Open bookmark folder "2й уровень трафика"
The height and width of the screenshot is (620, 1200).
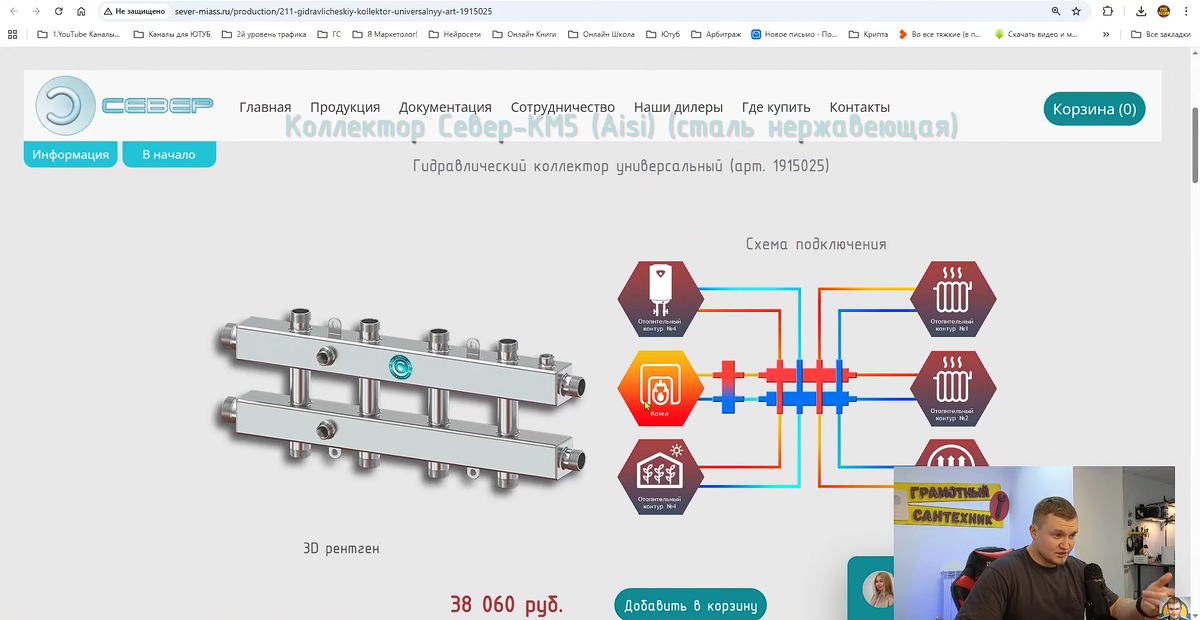click(x=264, y=34)
